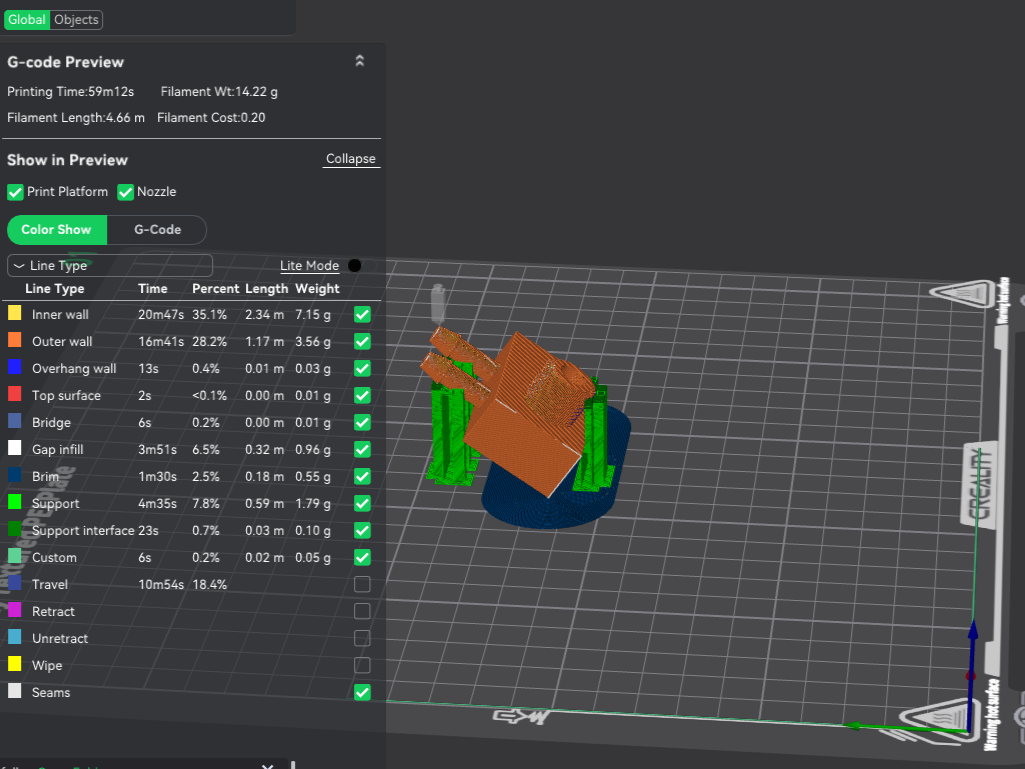The width and height of the screenshot is (1025, 769).
Task: Click the Outer wall orange color swatch
Action: pyautogui.click(x=14, y=340)
